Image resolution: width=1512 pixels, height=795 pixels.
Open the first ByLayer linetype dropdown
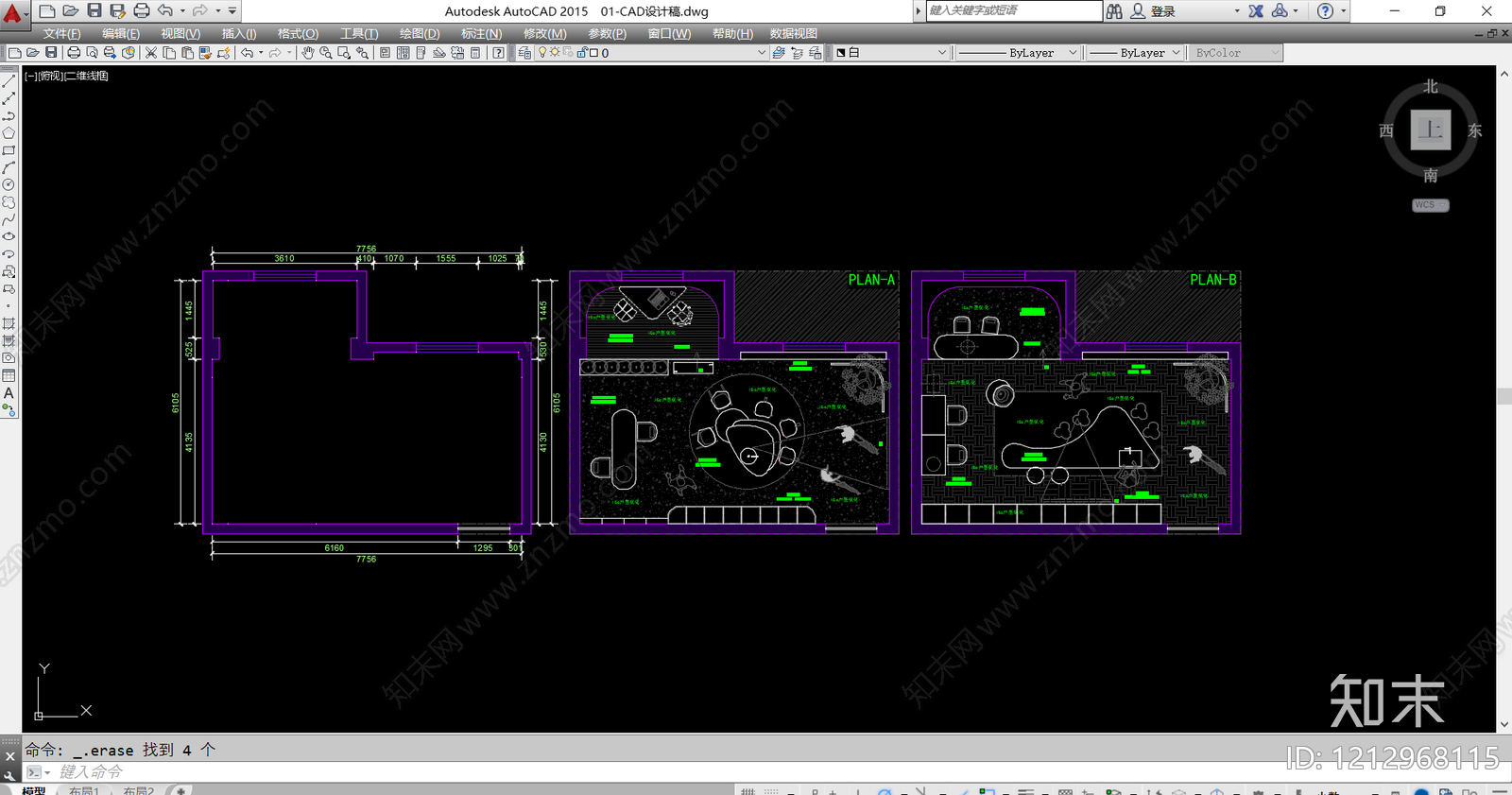pos(1017,53)
